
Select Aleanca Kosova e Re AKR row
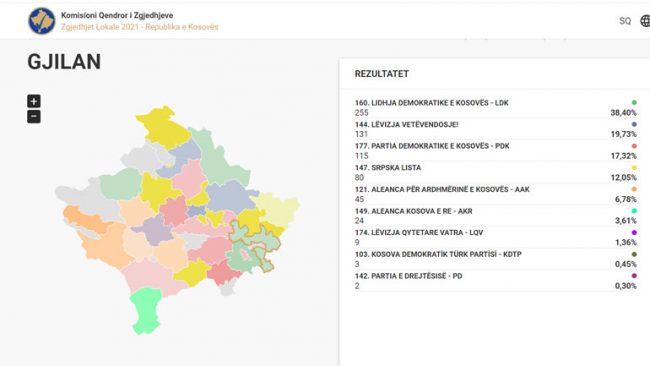tap(496, 216)
